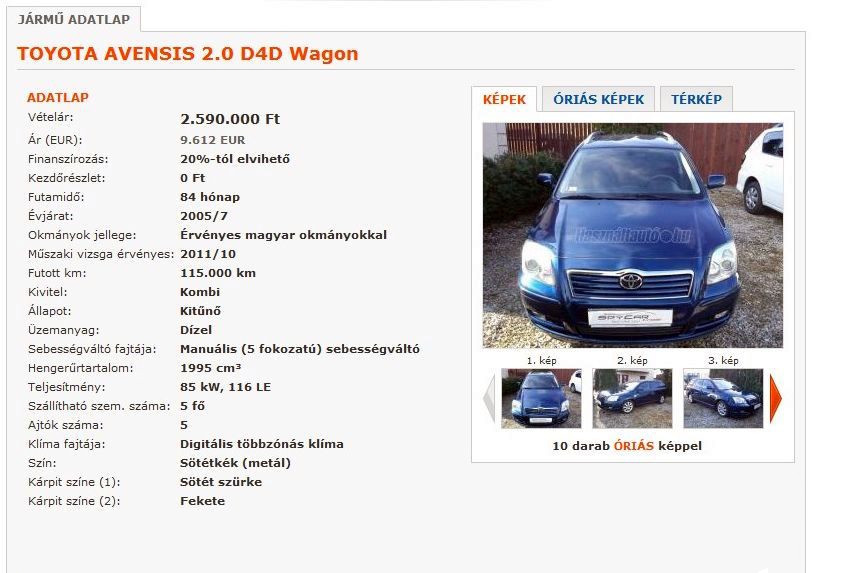The image size is (859, 573).
Task: Open the KÉPEK tab
Action: (x=504, y=99)
